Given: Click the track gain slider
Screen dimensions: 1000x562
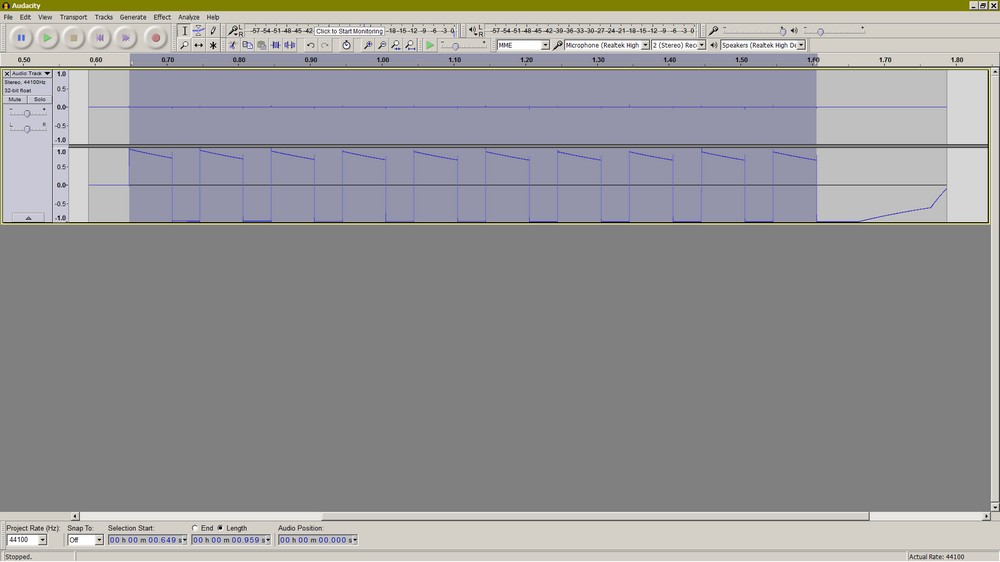Looking at the screenshot, I should pyautogui.click(x=27, y=113).
